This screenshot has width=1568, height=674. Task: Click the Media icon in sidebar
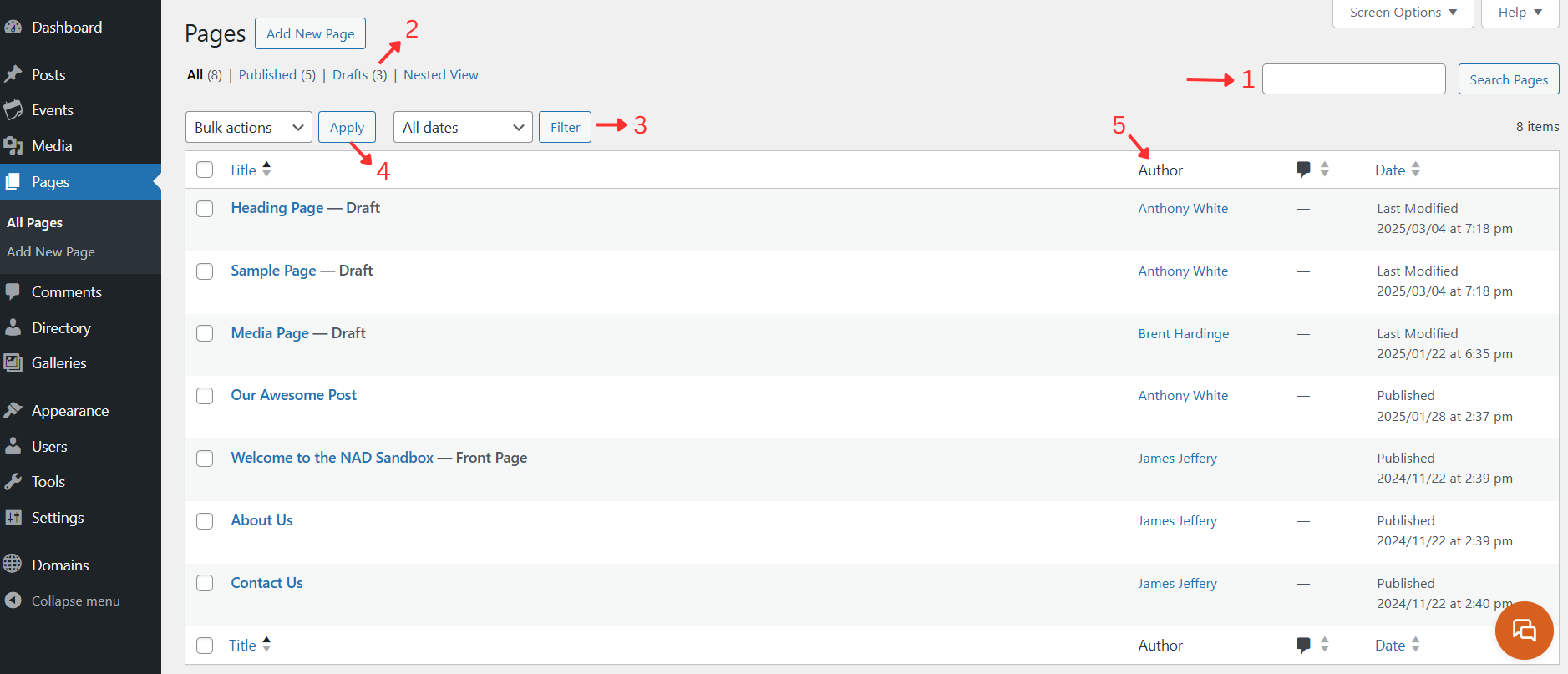(x=13, y=146)
